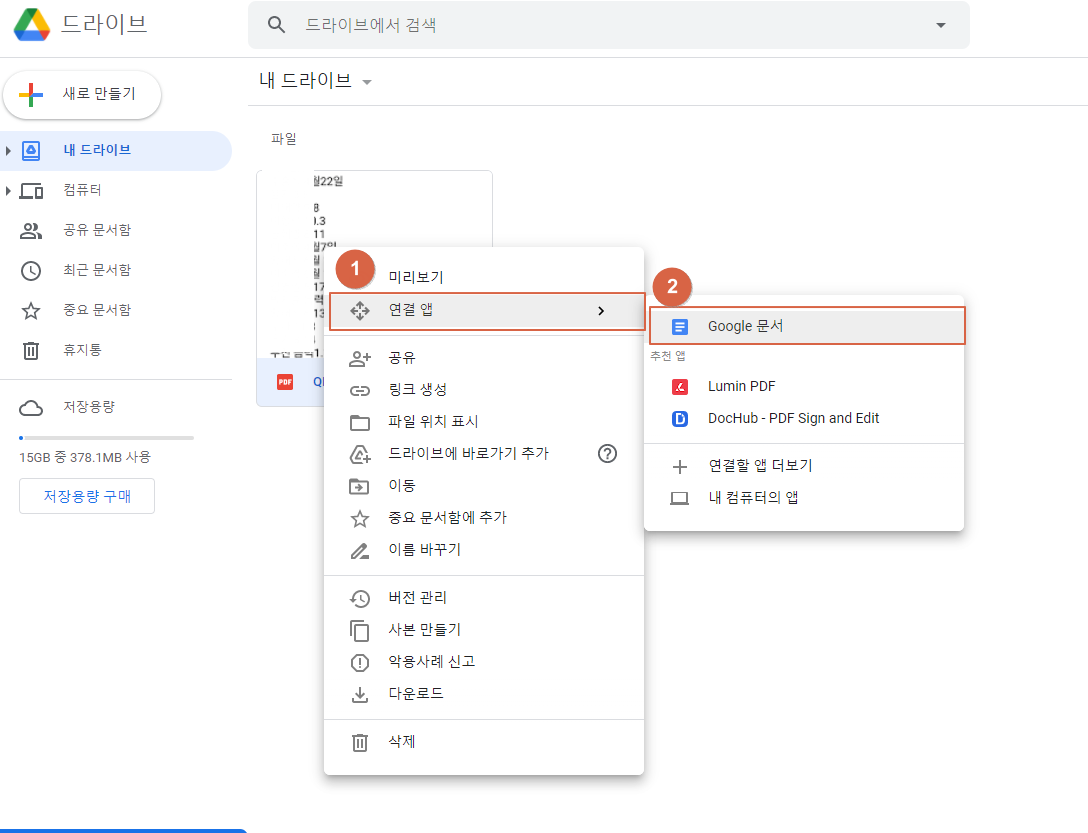Open 공유 문서함 in sidebar

tap(97, 230)
